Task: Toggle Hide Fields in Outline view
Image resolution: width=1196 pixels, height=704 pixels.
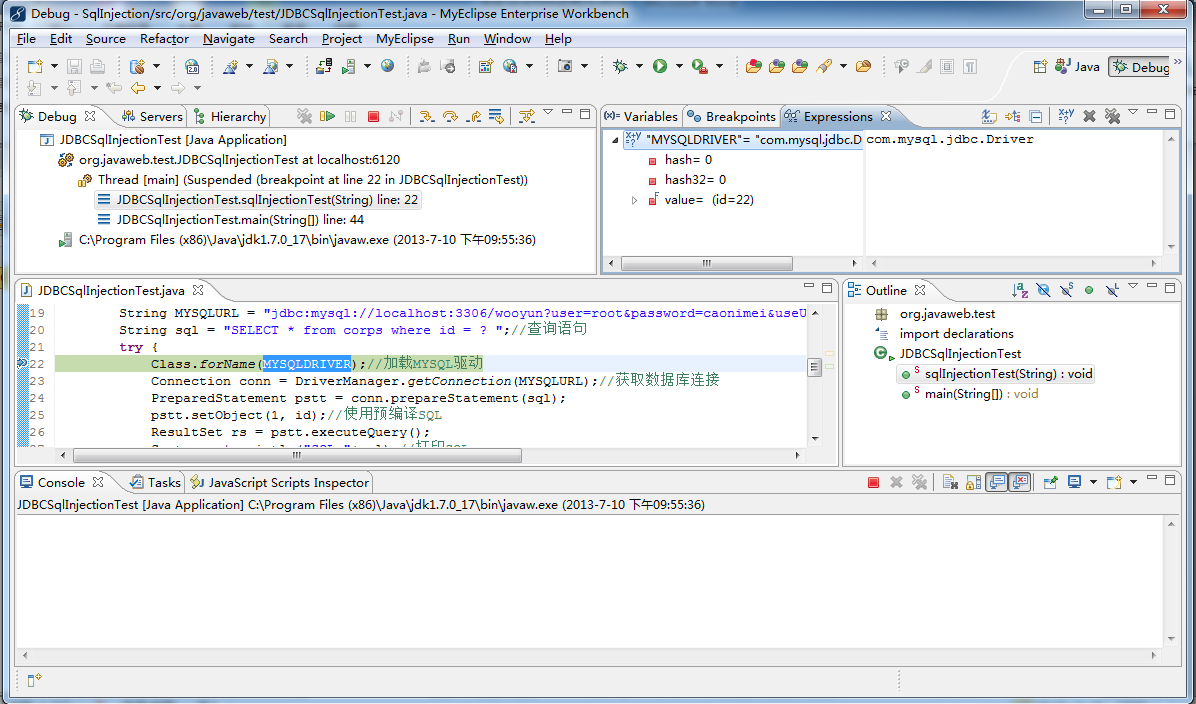Action: (1043, 290)
